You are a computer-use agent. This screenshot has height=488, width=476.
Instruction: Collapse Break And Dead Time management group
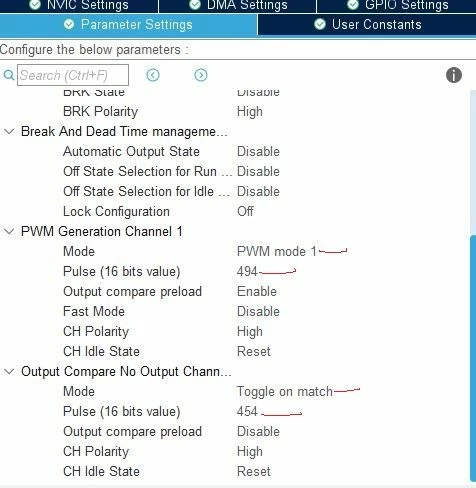(9, 131)
